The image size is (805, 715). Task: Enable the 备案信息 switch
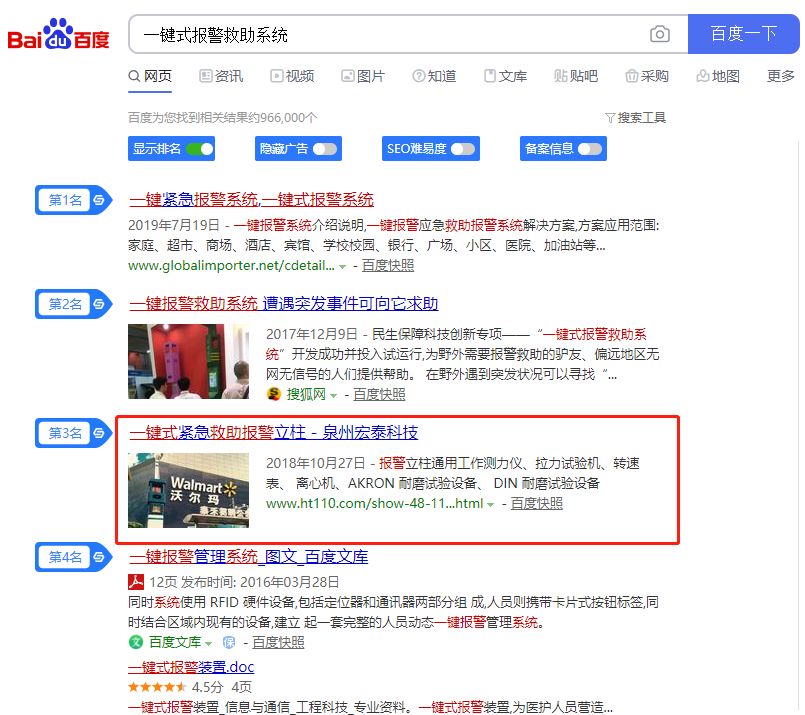click(590, 149)
